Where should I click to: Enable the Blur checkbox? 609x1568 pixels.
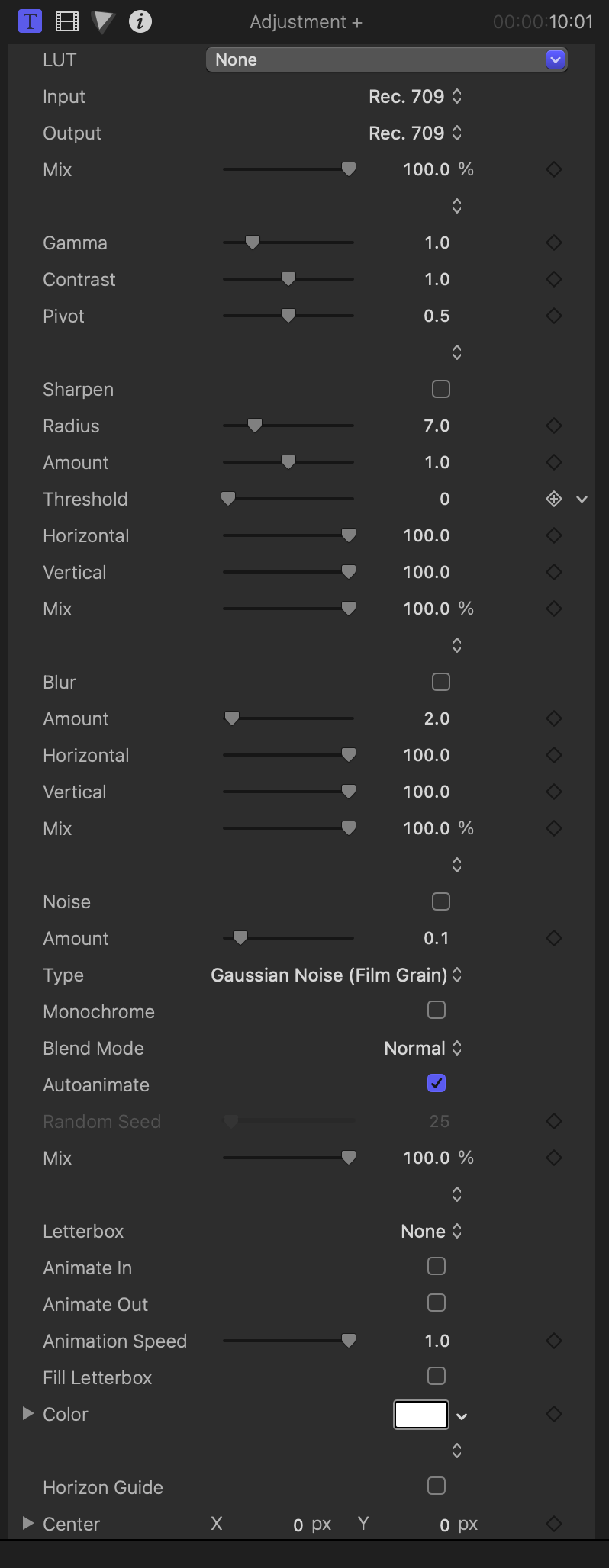[440, 682]
